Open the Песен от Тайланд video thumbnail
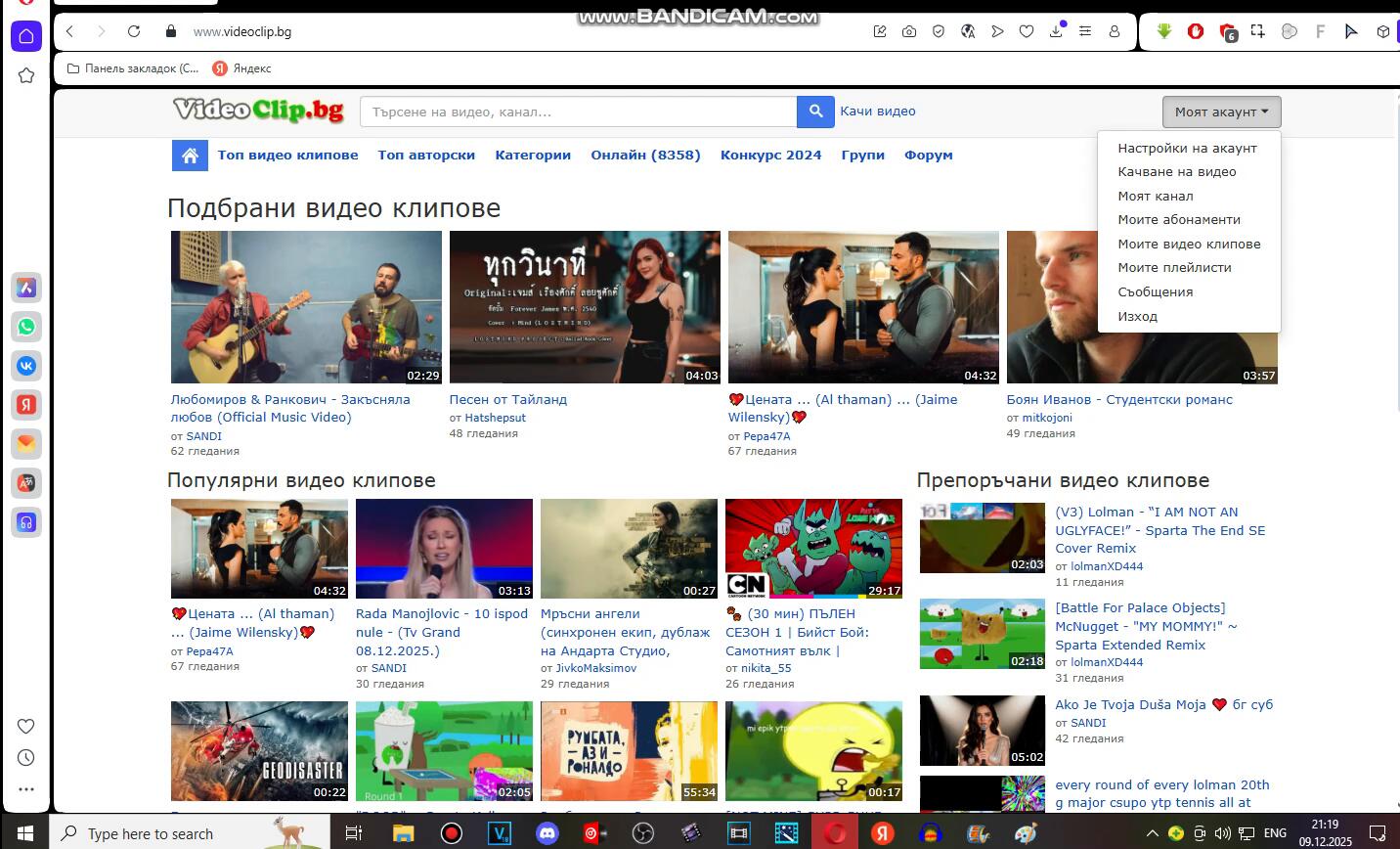The height and width of the screenshot is (849, 1400). point(585,307)
